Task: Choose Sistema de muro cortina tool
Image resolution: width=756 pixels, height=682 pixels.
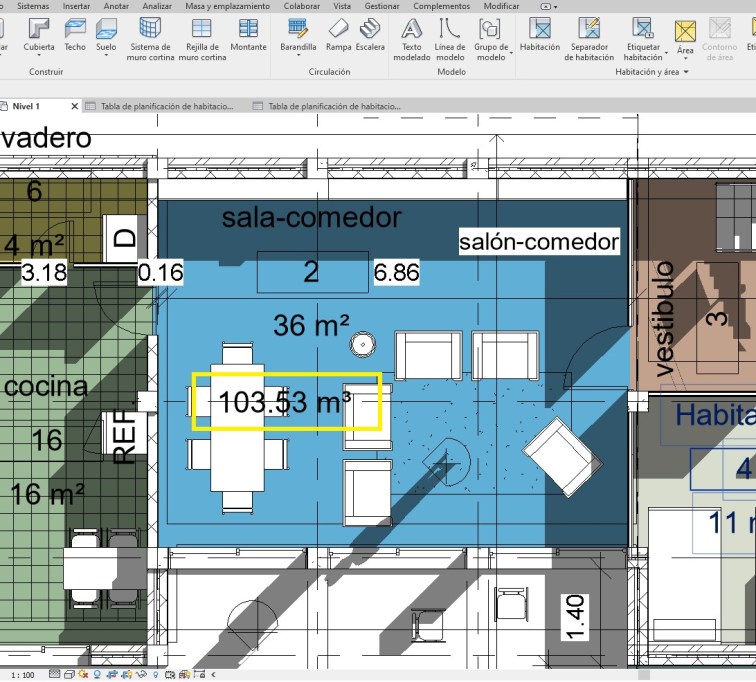Action: point(151,36)
